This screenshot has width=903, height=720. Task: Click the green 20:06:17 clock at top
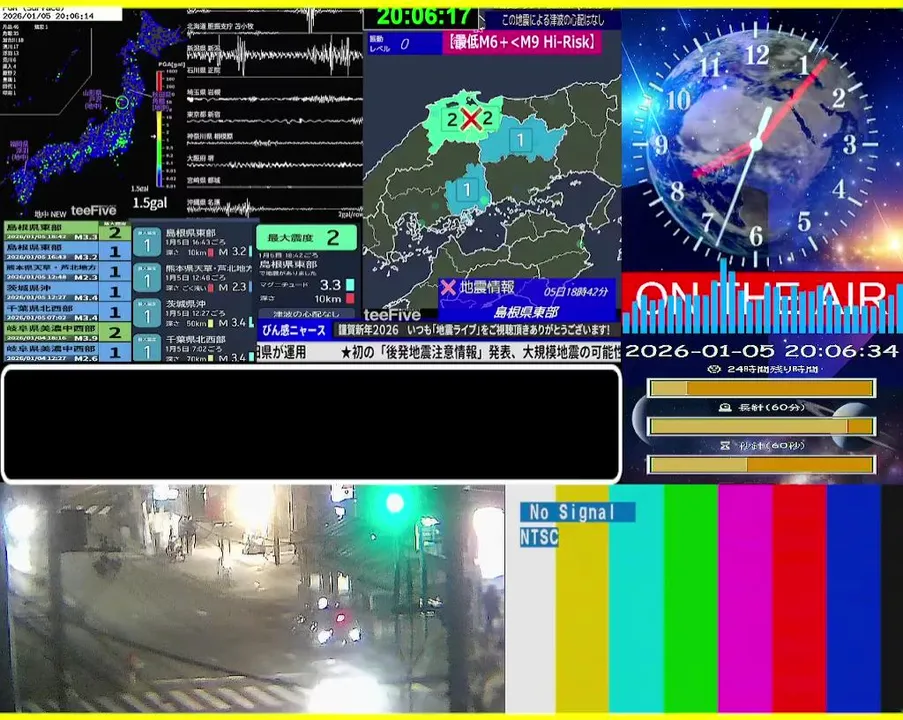[x=424, y=16]
